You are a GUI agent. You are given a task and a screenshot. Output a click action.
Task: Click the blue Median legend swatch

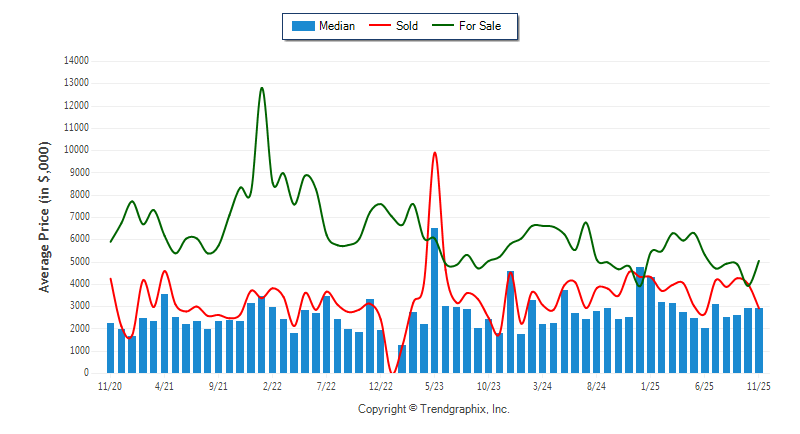[x=303, y=26]
